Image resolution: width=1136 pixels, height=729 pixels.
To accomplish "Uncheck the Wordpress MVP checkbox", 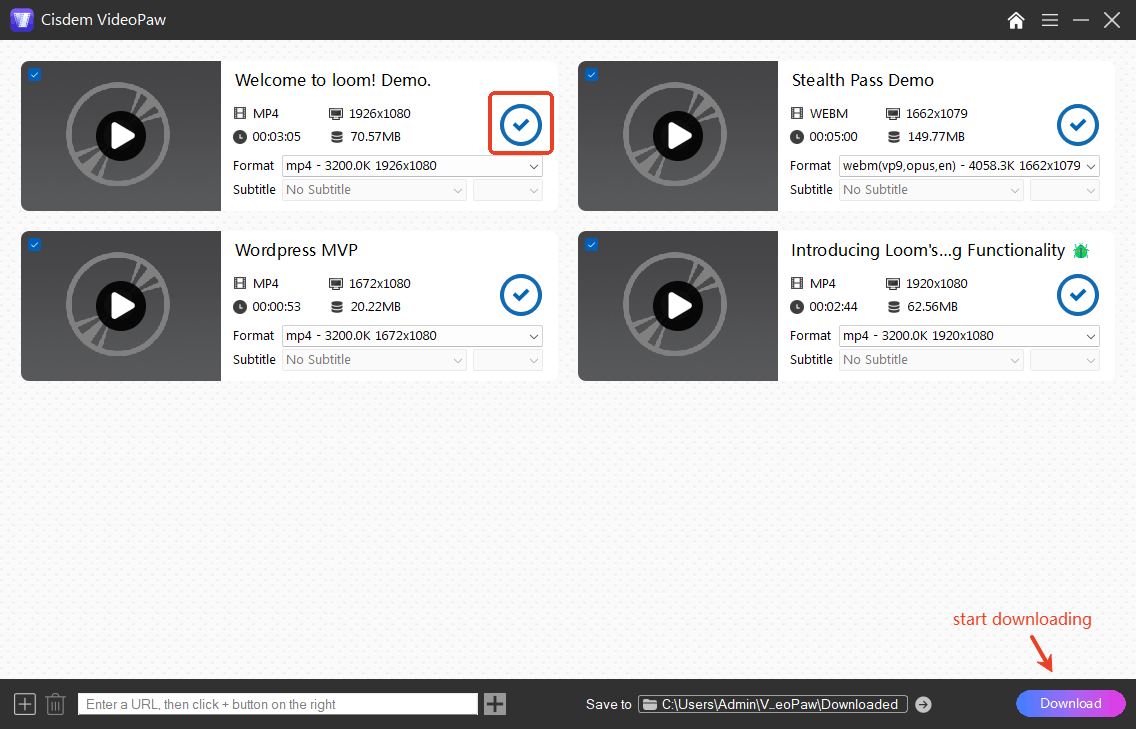I will (x=35, y=245).
